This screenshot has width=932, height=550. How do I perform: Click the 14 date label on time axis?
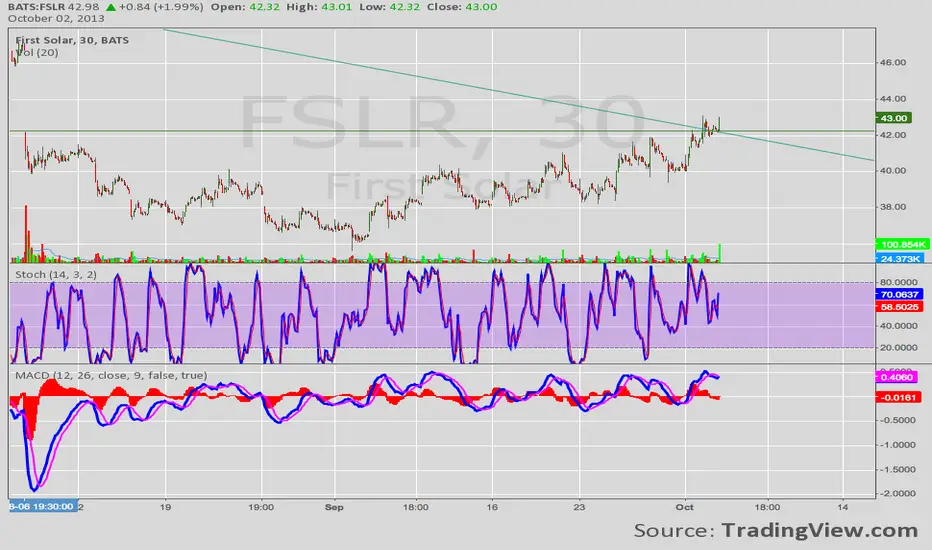[x=843, y=507]
